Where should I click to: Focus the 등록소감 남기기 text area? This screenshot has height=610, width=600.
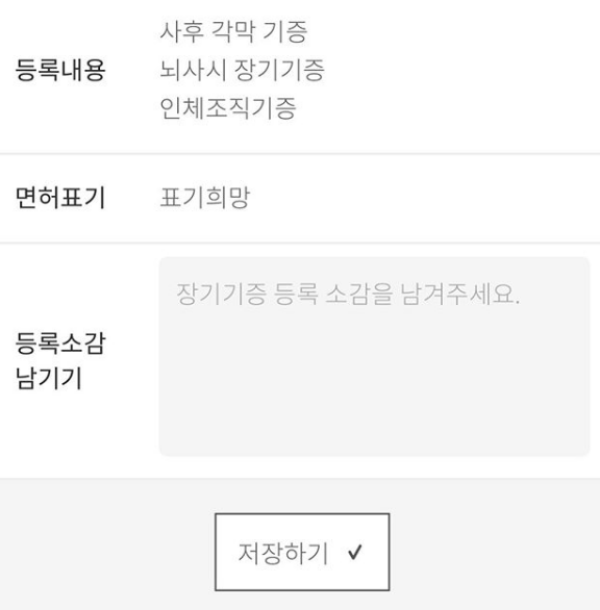coord(374,356)
